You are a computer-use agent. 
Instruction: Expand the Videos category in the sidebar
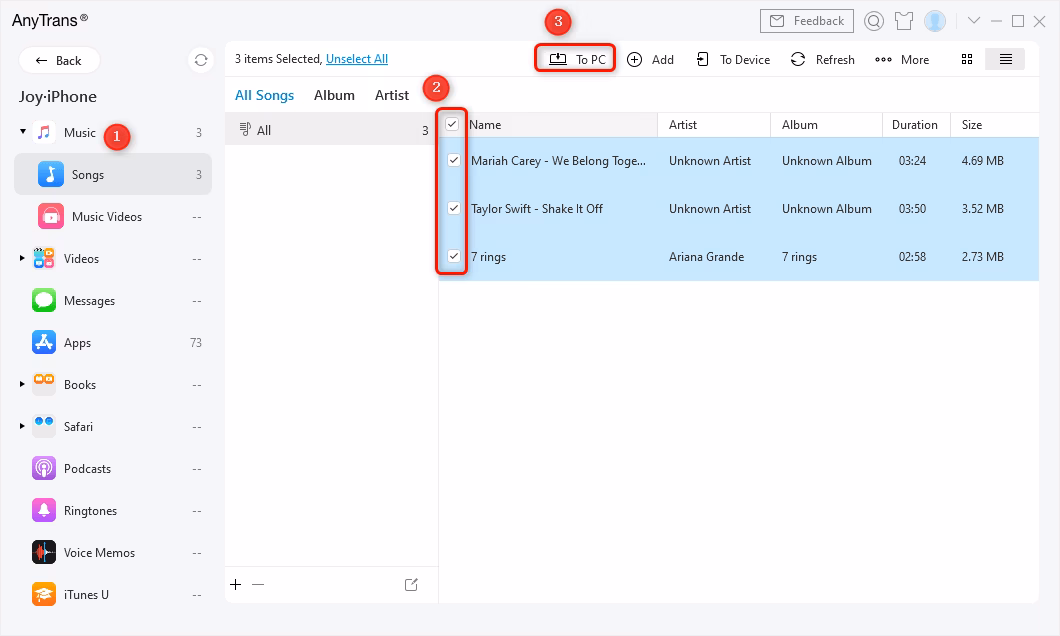(x=22, y=258)
